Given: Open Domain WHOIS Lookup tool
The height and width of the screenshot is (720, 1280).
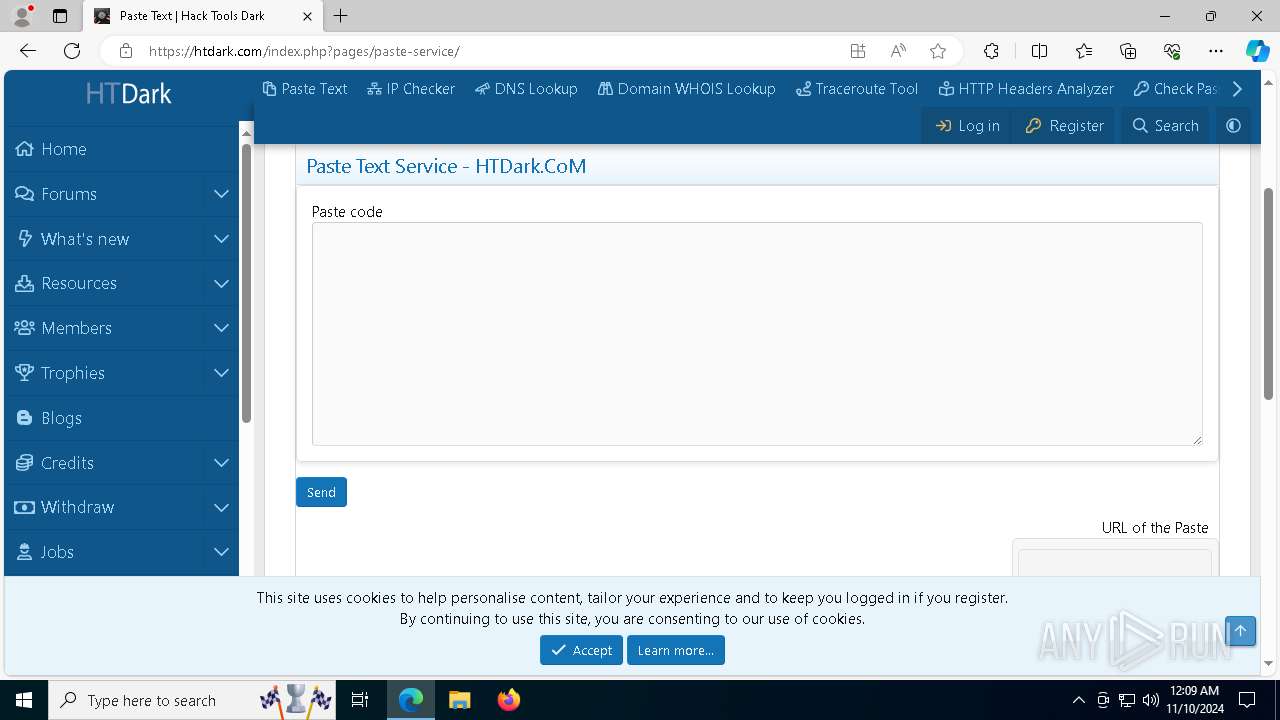Looking at the screenshot, I should click(x=687, y=89).
